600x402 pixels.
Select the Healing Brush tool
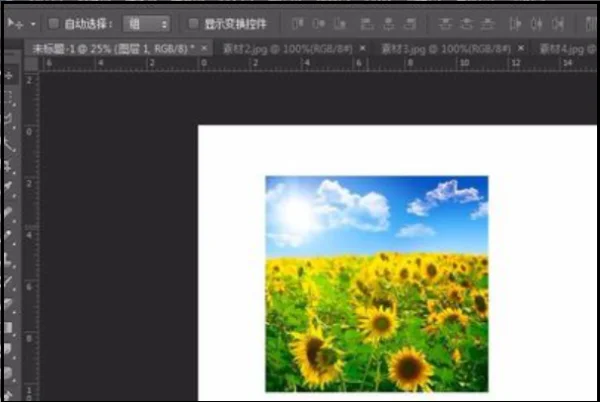tap(9, 212)
